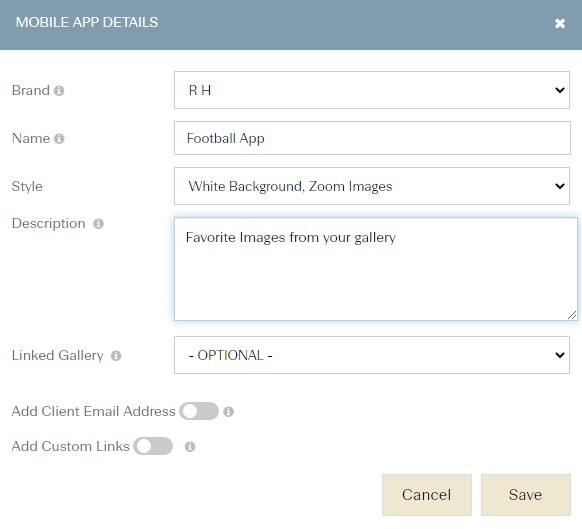
Task: Click the Linked Gallery info icon
Action: (116, 356)
